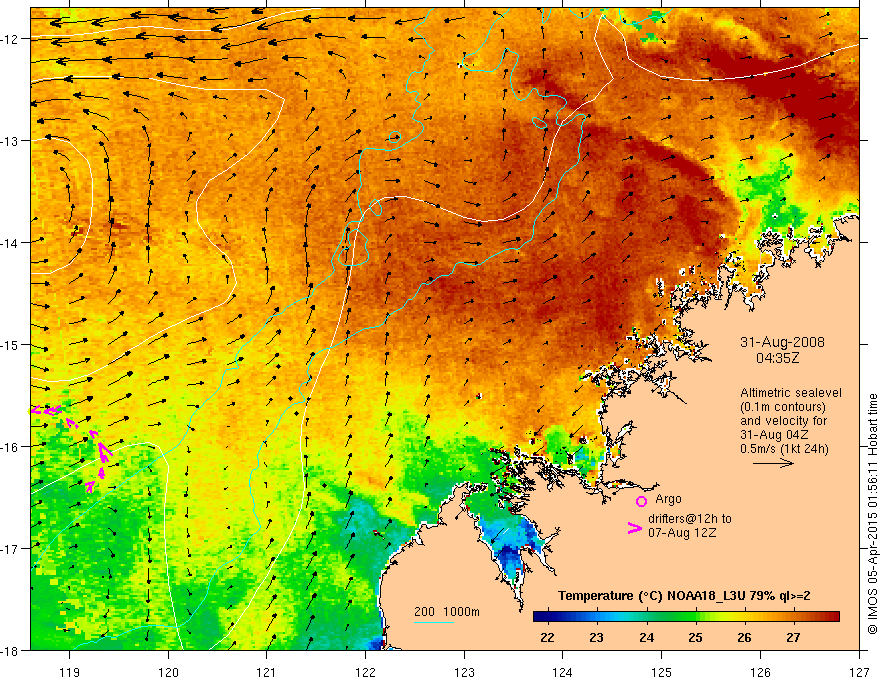Click the 'Altimetric sealevel' caption line
Viewport: 880px width, 680px height.
tap(791, 393)
